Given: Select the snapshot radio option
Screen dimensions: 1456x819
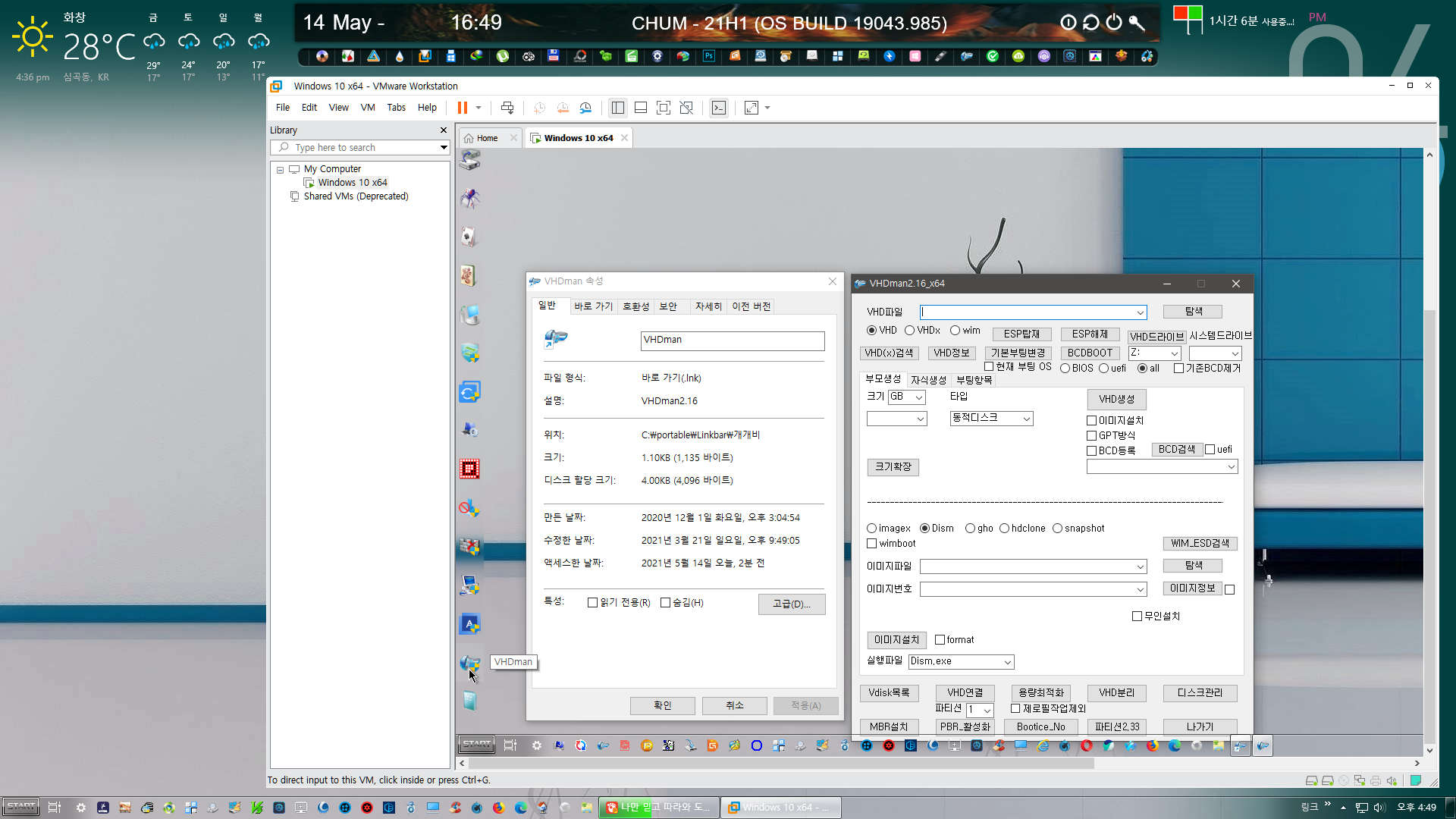Looking at the screenshot, I should pyautogui.click(x=1057, y=529).
